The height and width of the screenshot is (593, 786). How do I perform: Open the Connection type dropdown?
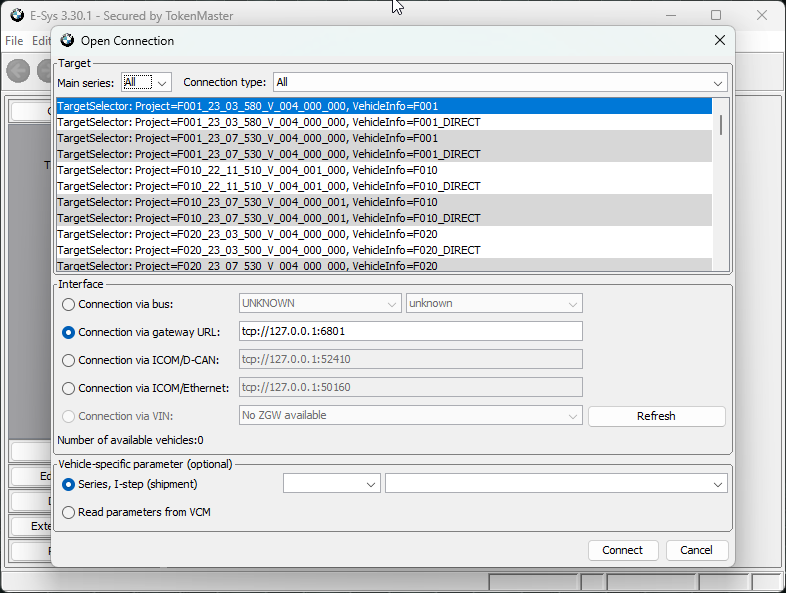pyautogui.click(x=500, y=82)
